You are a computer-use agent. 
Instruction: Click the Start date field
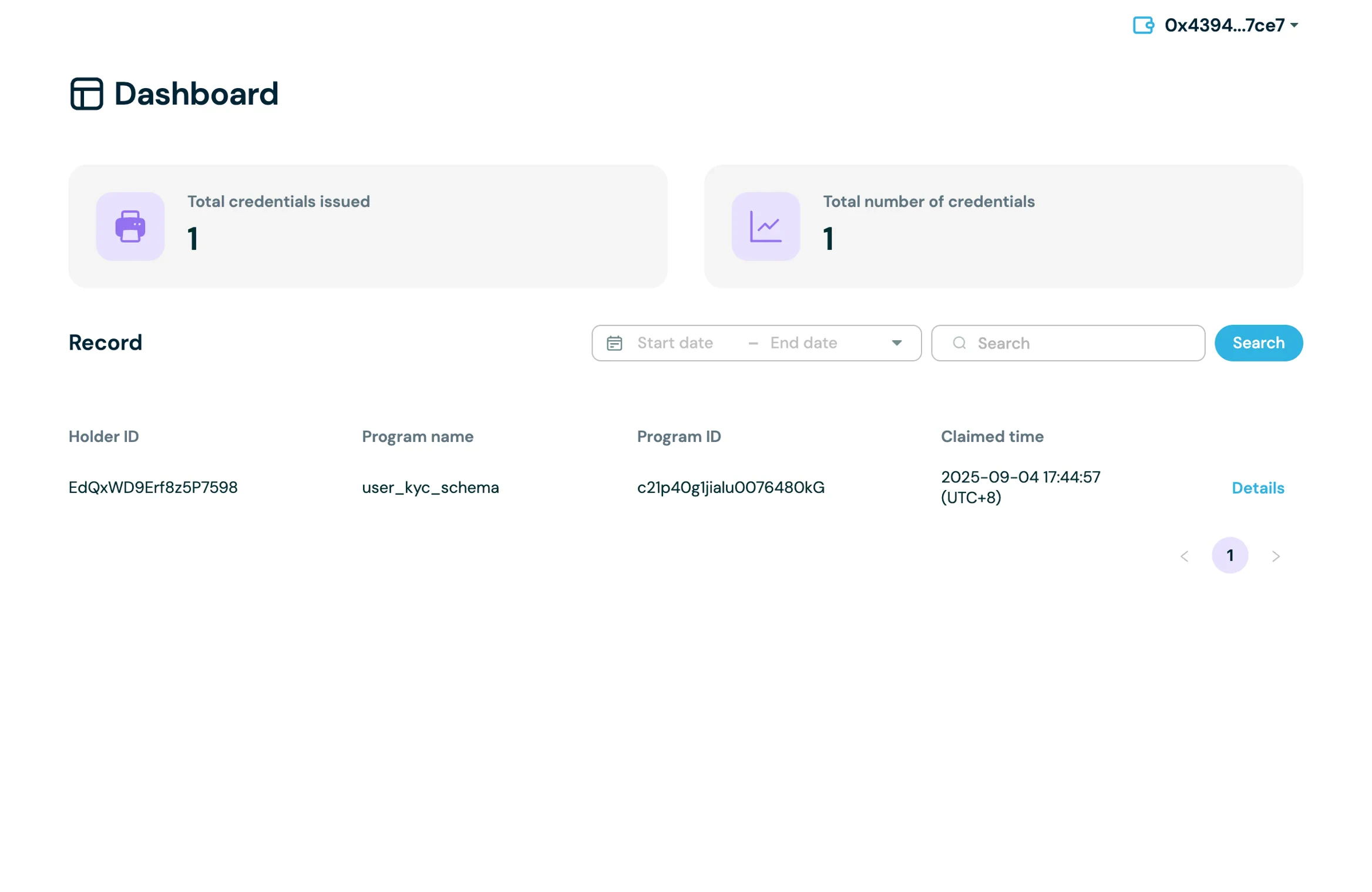pyautogui.click(x=674, y=343)
